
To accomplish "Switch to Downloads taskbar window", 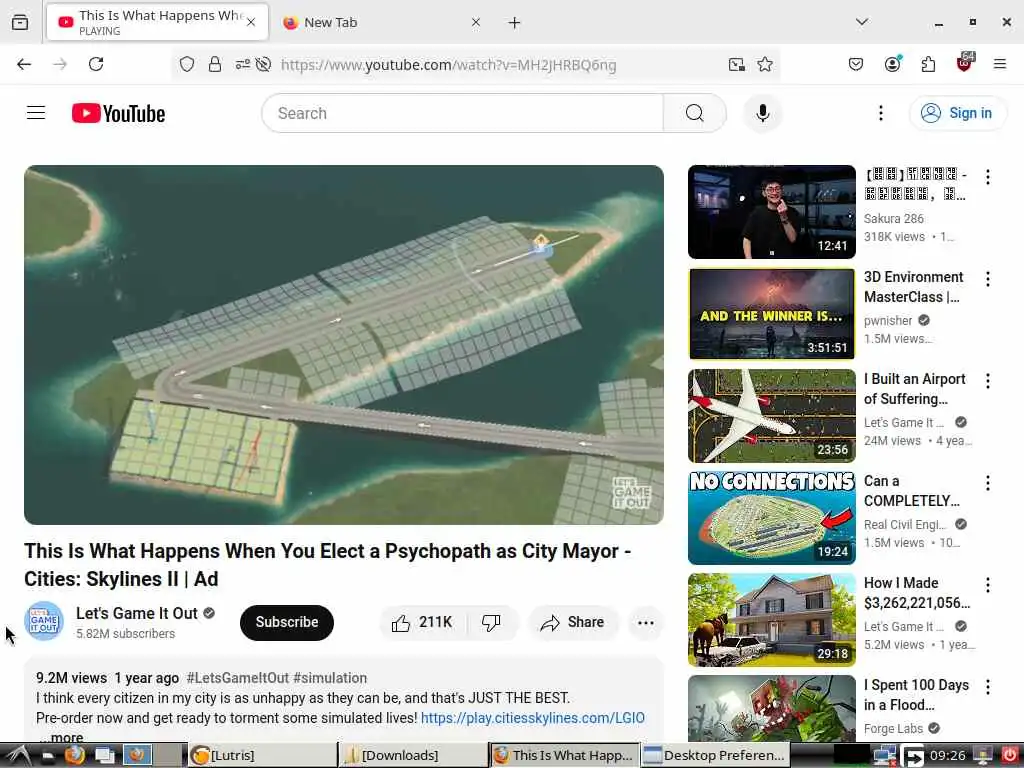I will (x=413, y=755).
